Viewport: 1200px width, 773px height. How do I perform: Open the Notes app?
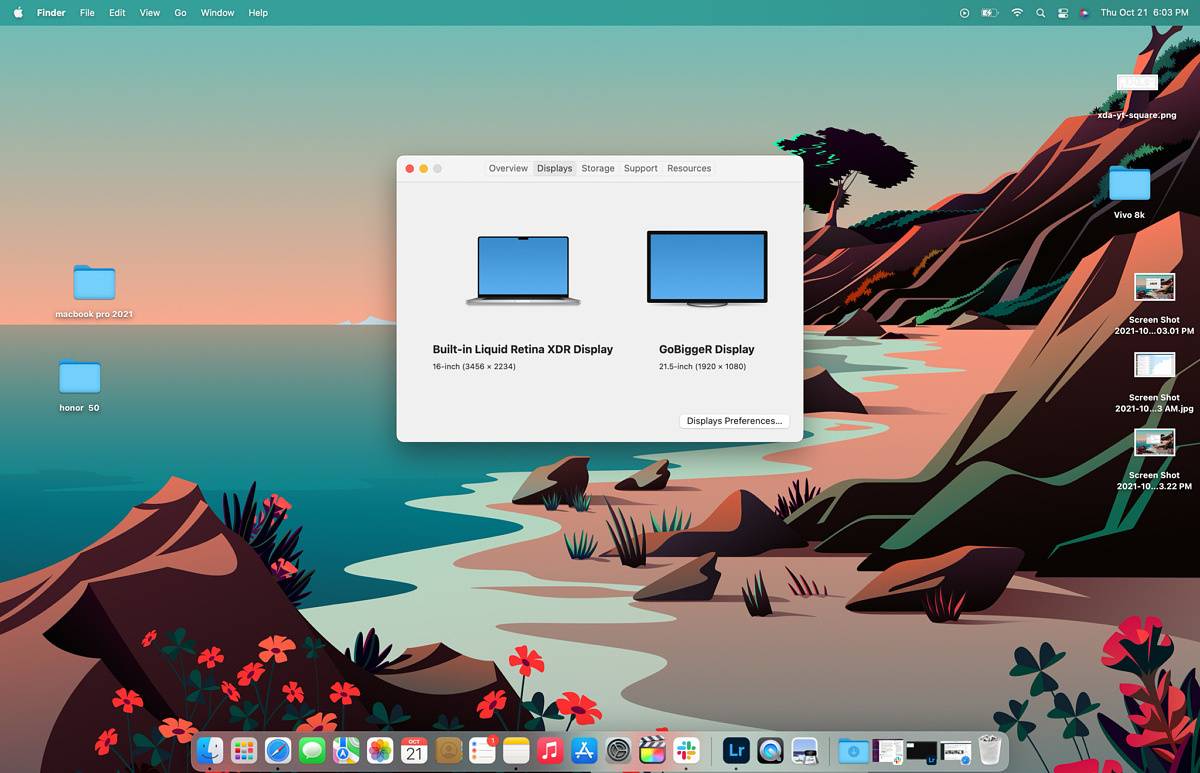pos(516,750)
